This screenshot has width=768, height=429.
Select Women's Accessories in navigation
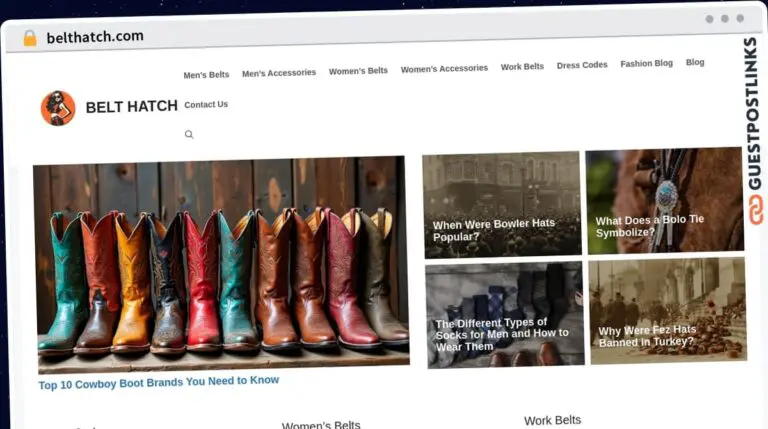click(x=444, y=69)
